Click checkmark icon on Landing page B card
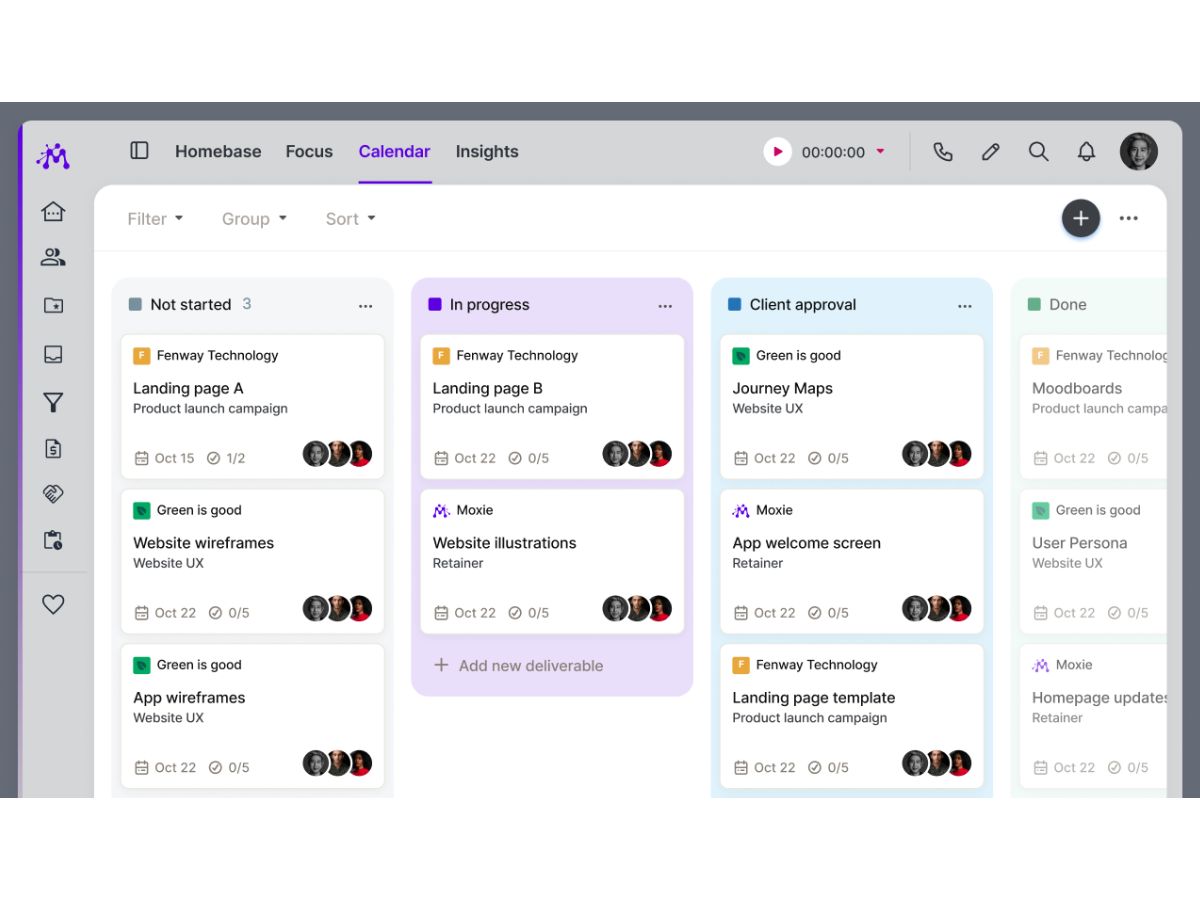The height and width of the screenshot is (900, 1200). pos(515,458)
